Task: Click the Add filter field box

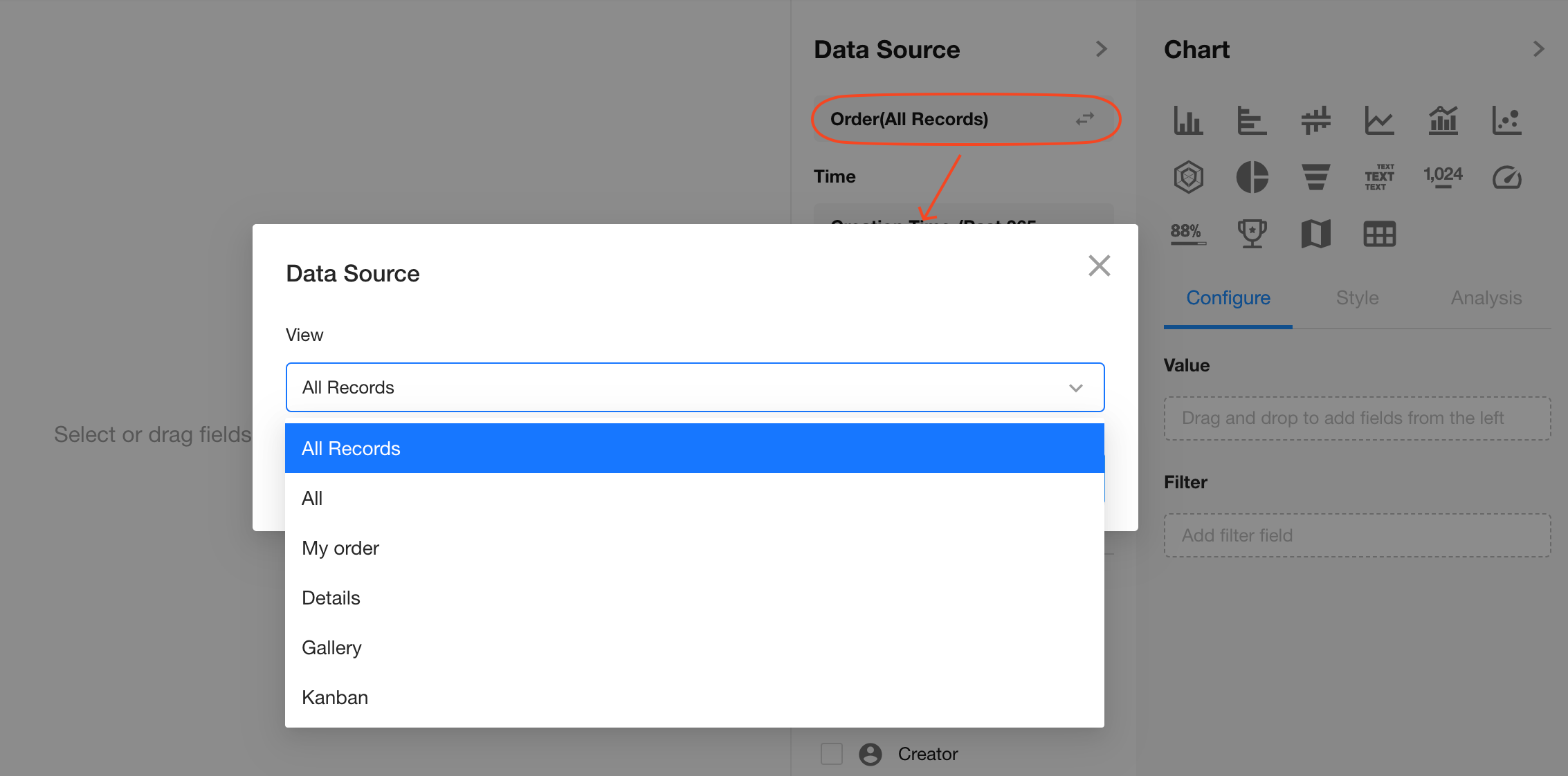Action: pyautogui.click(x=1356, y=535)
